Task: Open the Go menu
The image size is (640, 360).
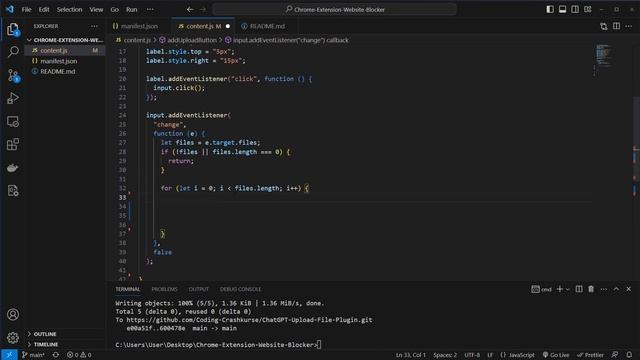Action: 115,9
